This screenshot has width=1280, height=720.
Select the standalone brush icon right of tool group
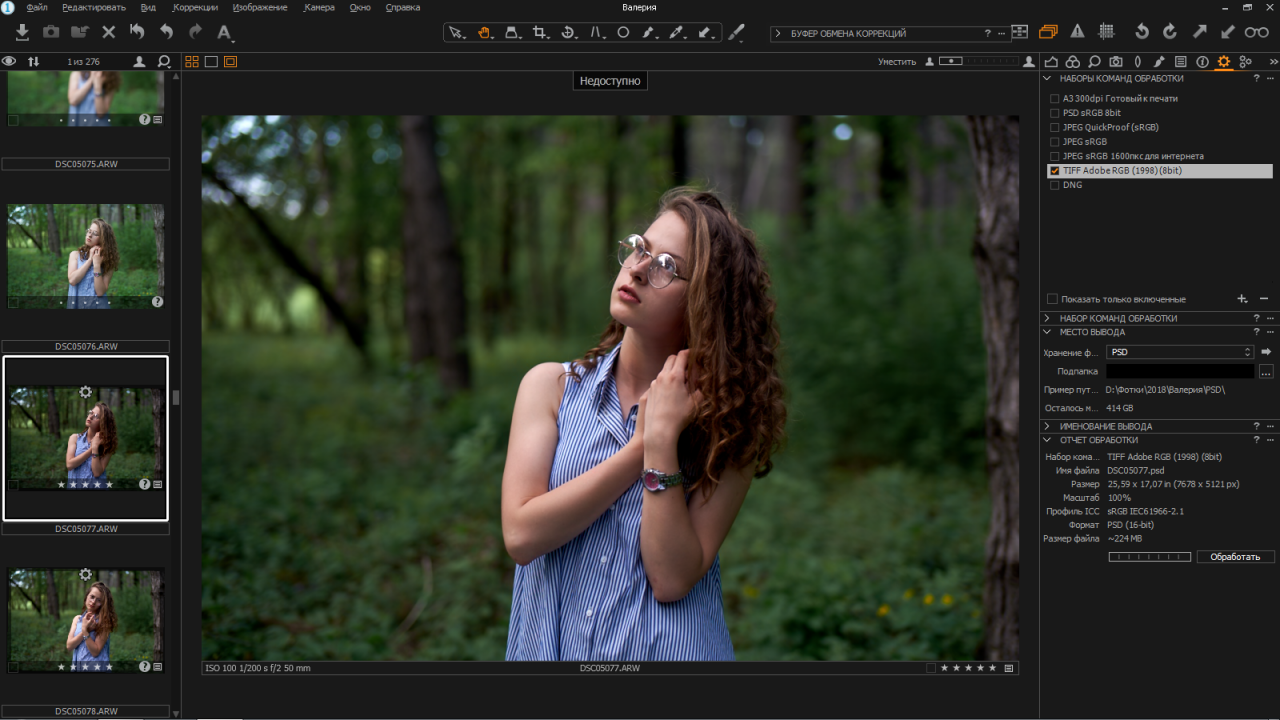(x=736, y=33)
